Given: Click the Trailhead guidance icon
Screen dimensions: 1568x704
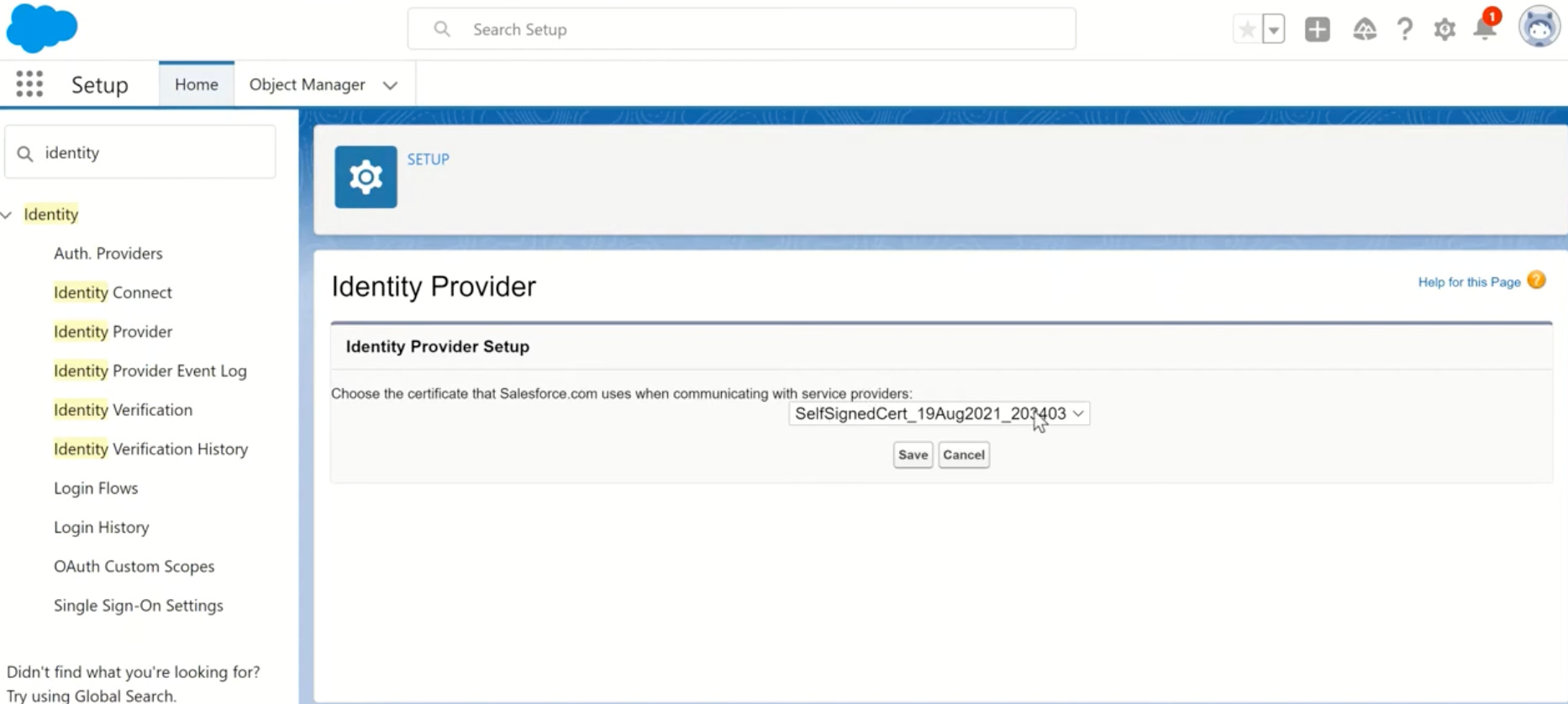Looking at the screenshot, I should click(x=1365, y=29).
